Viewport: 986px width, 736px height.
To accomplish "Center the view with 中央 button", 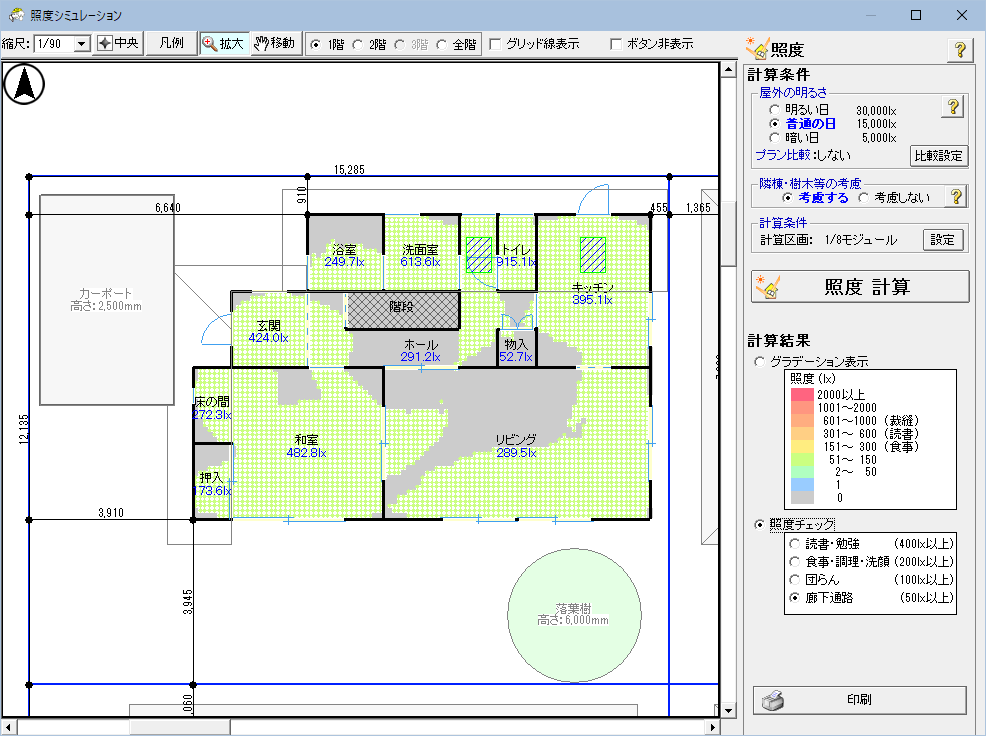I will click(x=118, y=43).
